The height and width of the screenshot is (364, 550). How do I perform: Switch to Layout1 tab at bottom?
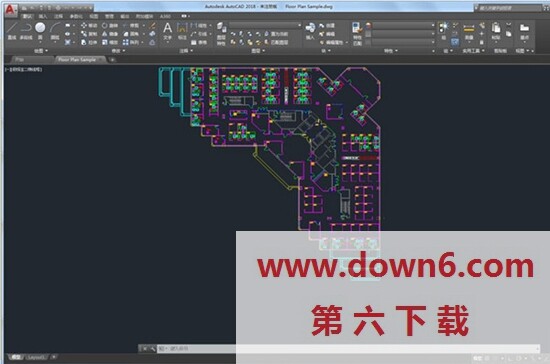(x=36, y=357)
